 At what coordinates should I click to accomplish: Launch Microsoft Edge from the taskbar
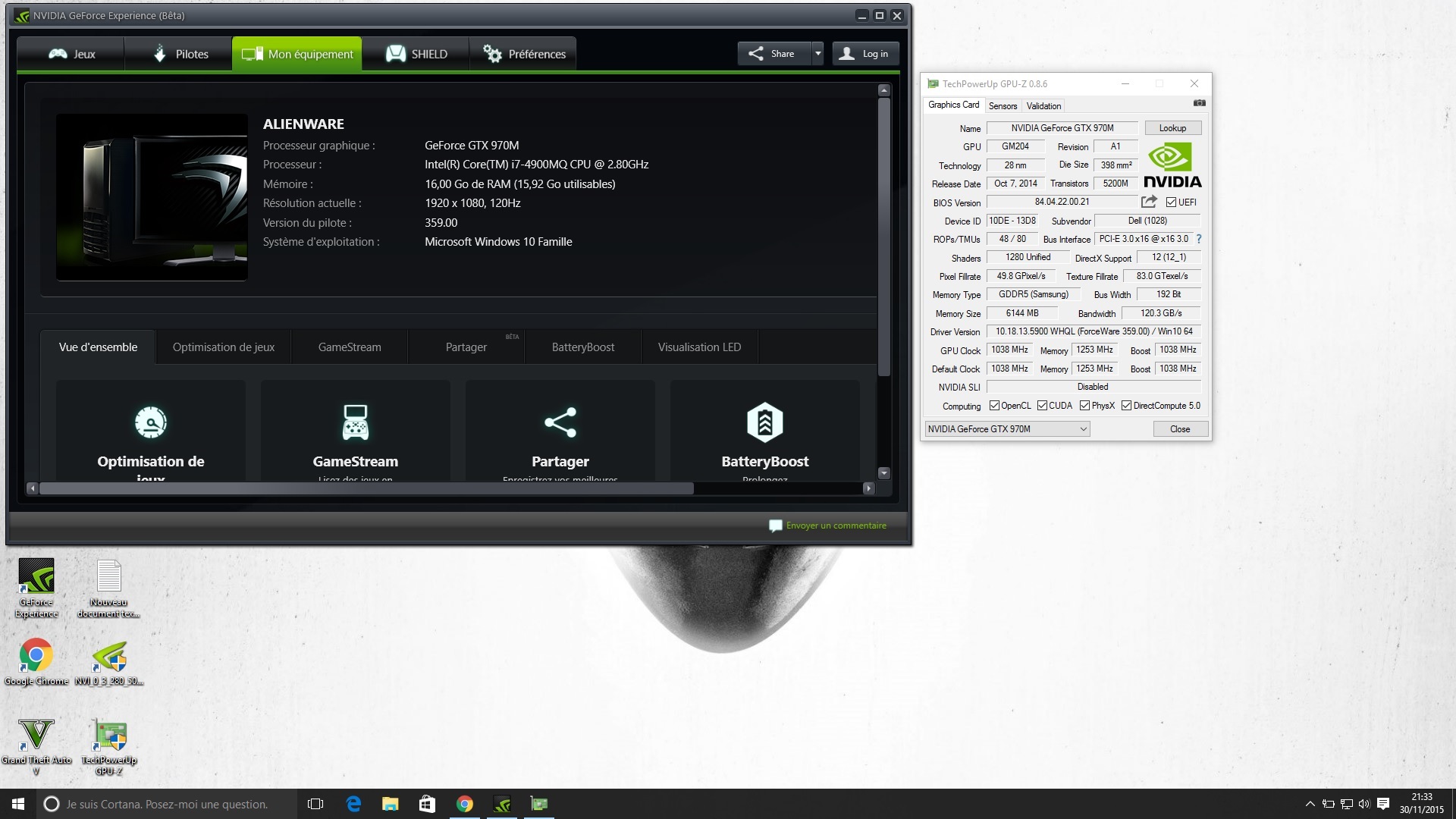[x=353, y=804]
